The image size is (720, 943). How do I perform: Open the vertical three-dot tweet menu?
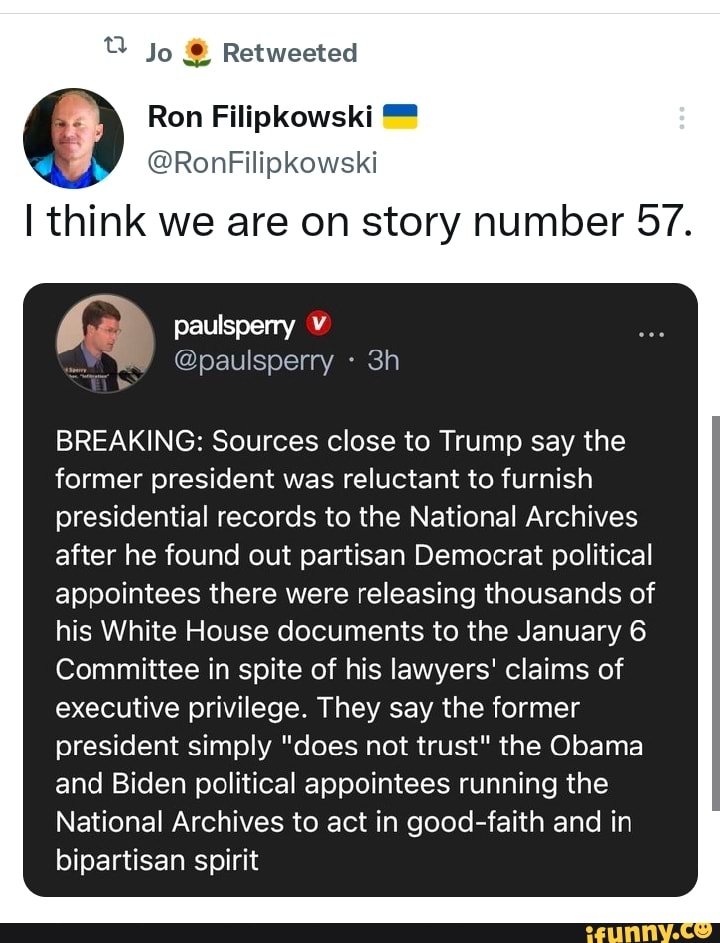point(682,119)
